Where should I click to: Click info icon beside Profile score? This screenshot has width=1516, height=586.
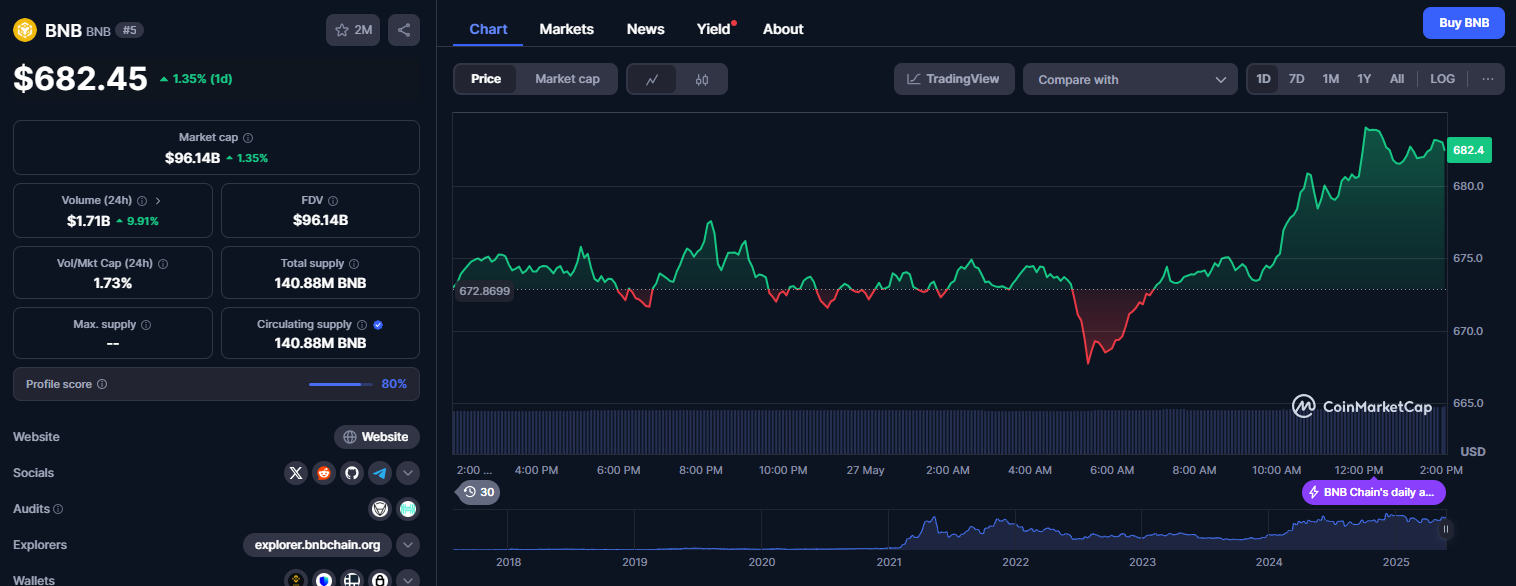102,384
